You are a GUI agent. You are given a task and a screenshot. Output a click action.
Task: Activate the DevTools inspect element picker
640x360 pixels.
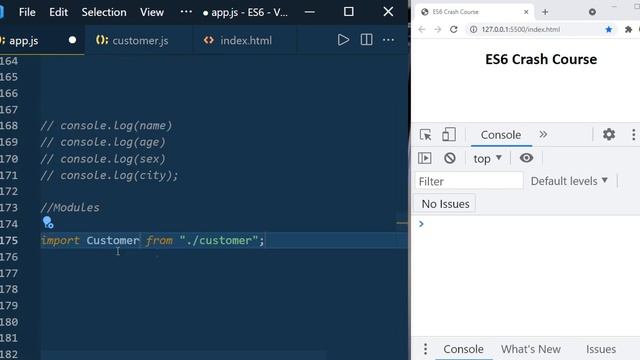click(425, 135)
